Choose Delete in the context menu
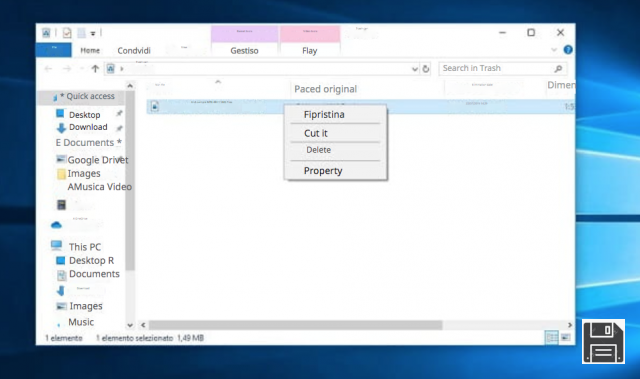Viewport: 640px width, 379px height. pos(318,150)
